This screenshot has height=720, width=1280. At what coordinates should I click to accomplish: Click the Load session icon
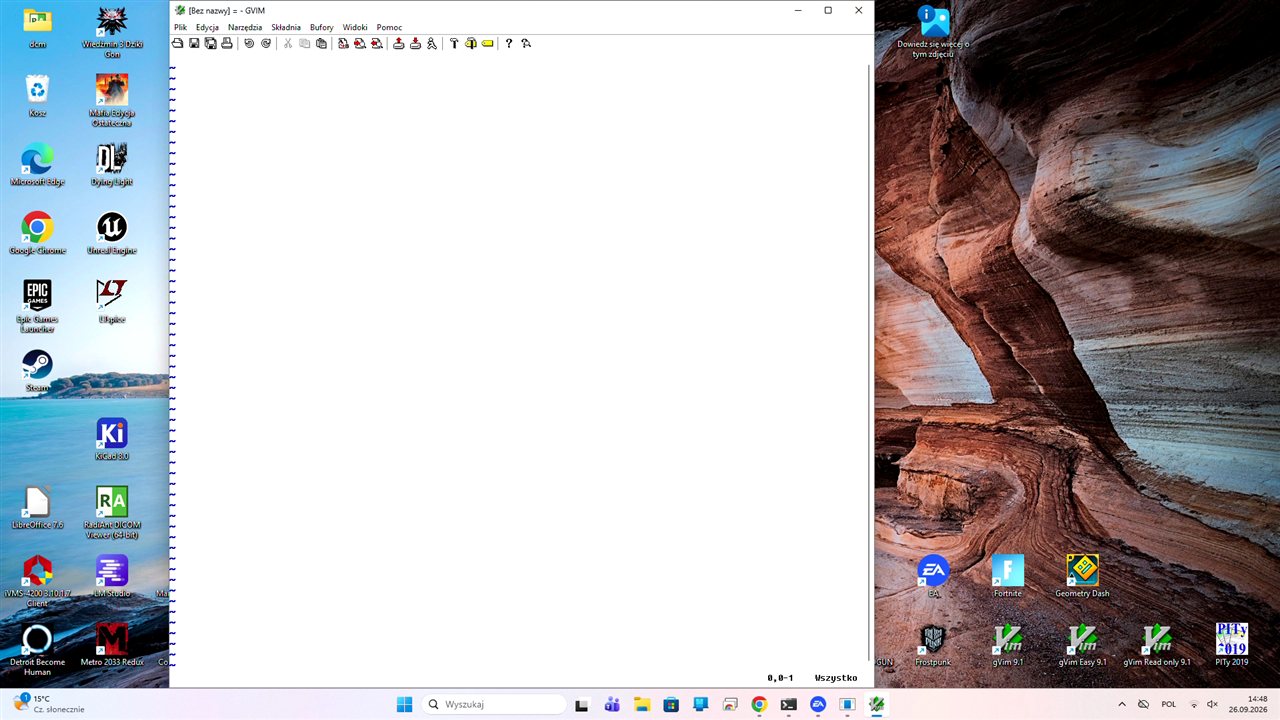[398, 43]
